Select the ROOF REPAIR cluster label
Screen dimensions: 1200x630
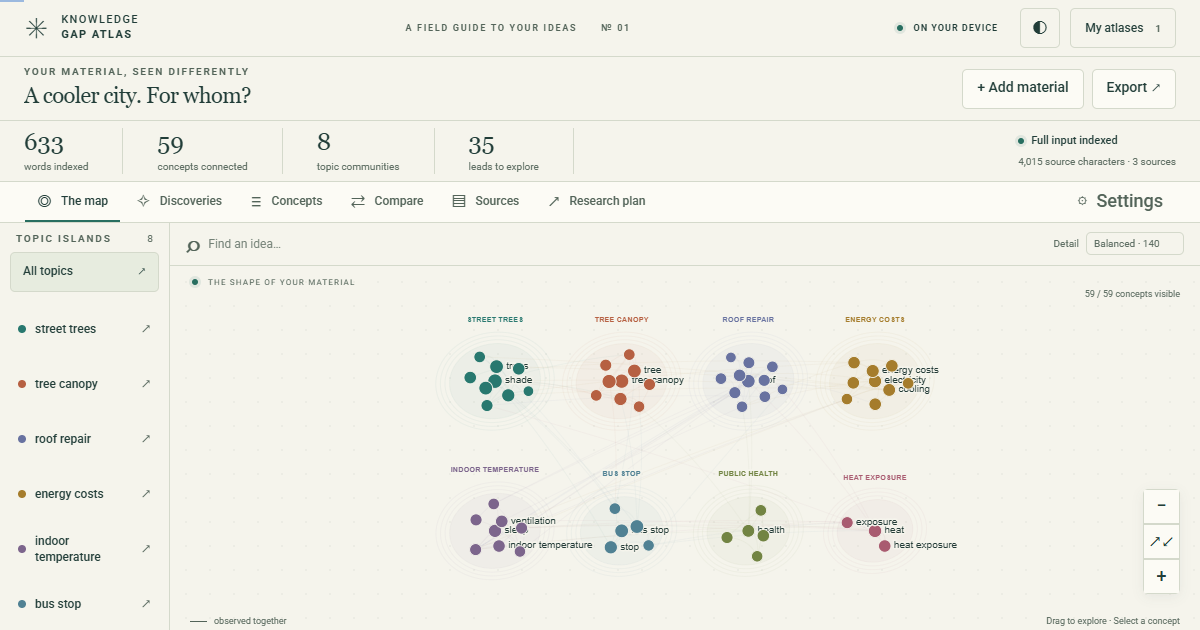[x=748, y=320]
